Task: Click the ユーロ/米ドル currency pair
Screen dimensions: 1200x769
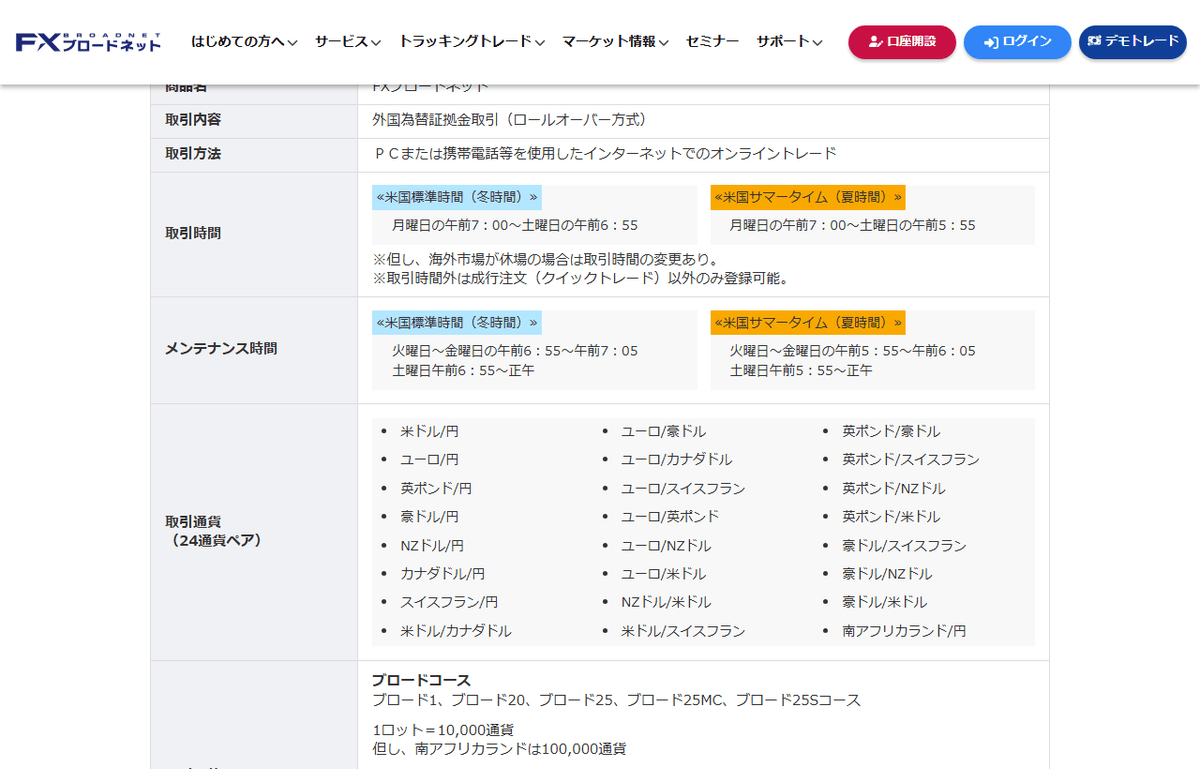Action: [x=663, y=574]
